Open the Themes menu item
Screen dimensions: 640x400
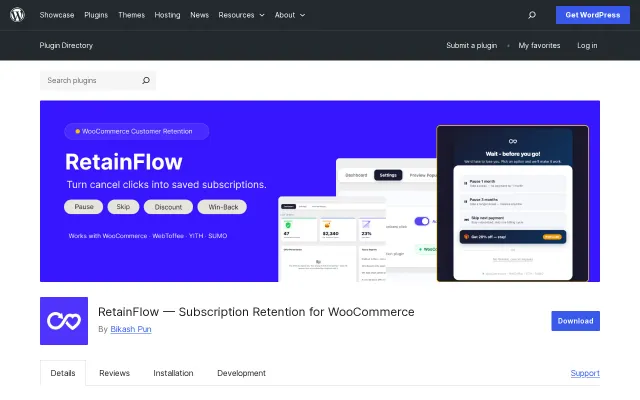point(131,15)
